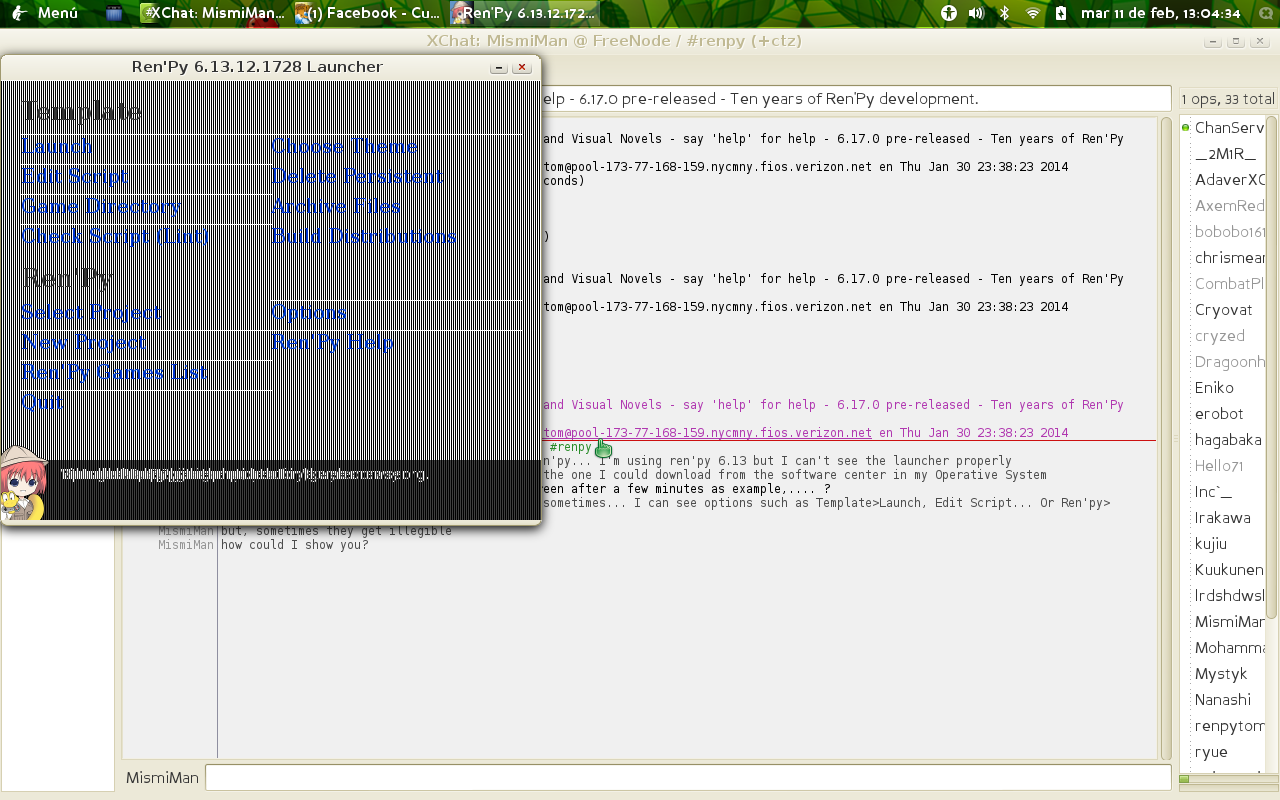
Task: Click the XChat message input box
Action: click(x=688, y=777)
